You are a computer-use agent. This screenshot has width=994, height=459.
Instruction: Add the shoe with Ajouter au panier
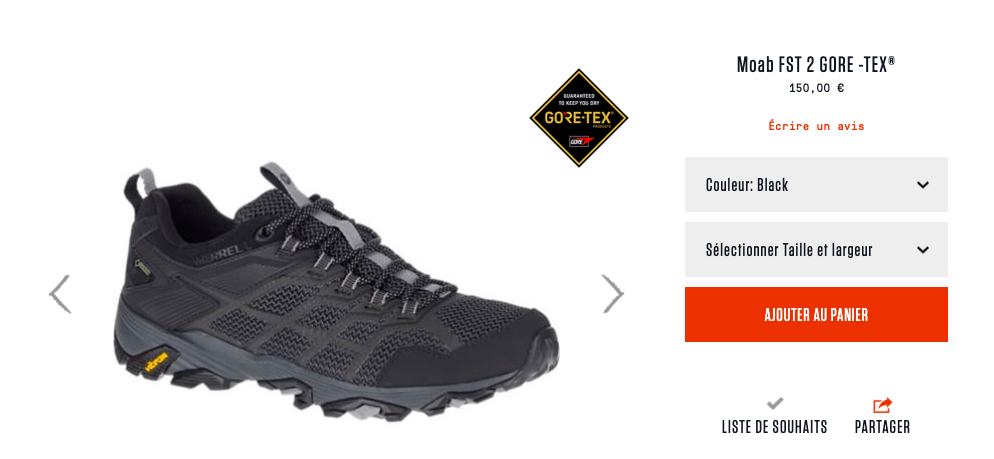[x=816, y=314]
